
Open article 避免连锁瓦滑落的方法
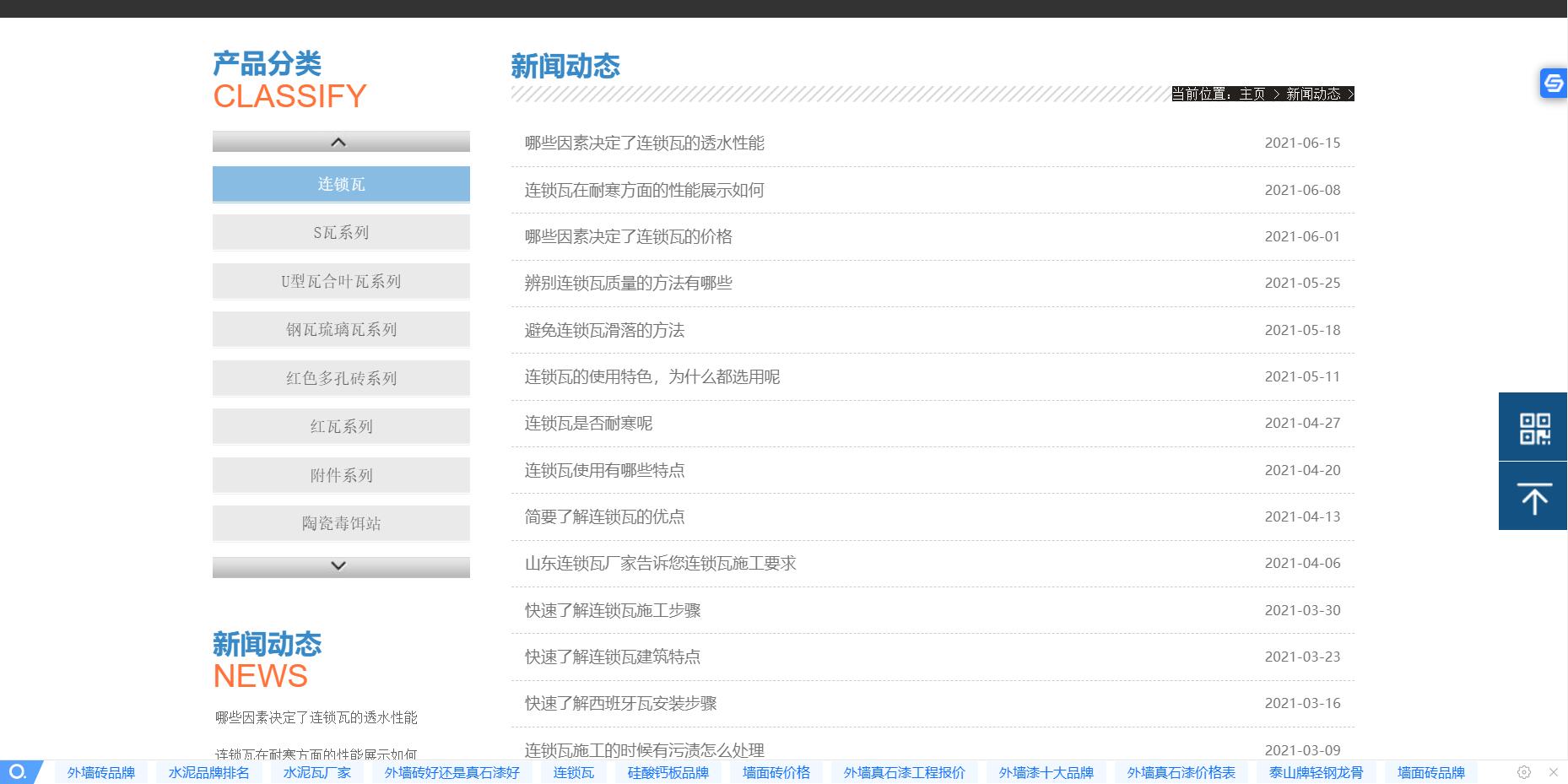[x=605, y=330]
